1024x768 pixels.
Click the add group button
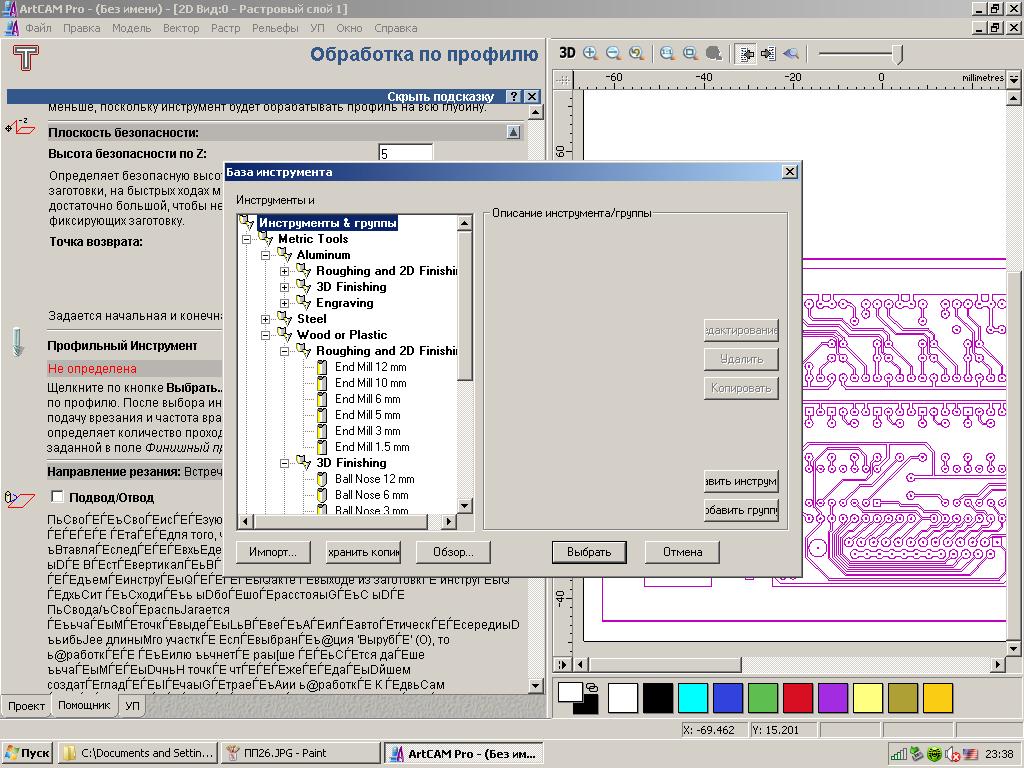(x=741, y=511)
